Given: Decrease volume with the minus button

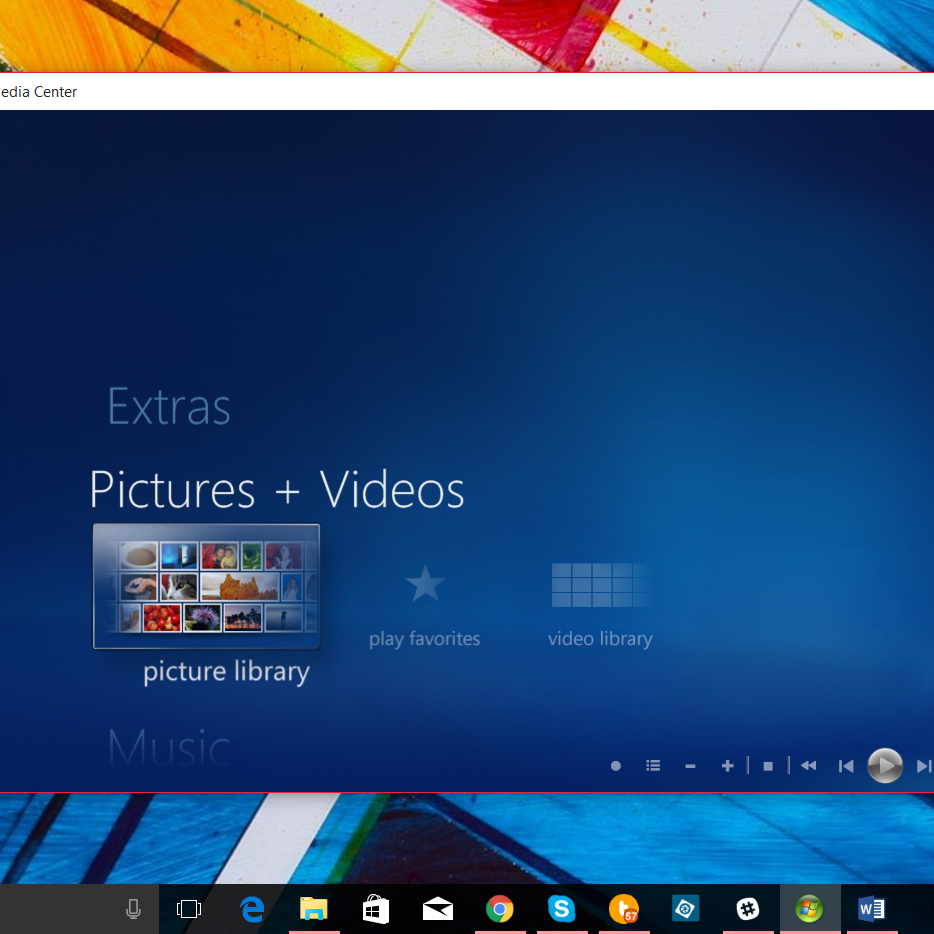Looking at the screenshot, I should pos(690,767).
